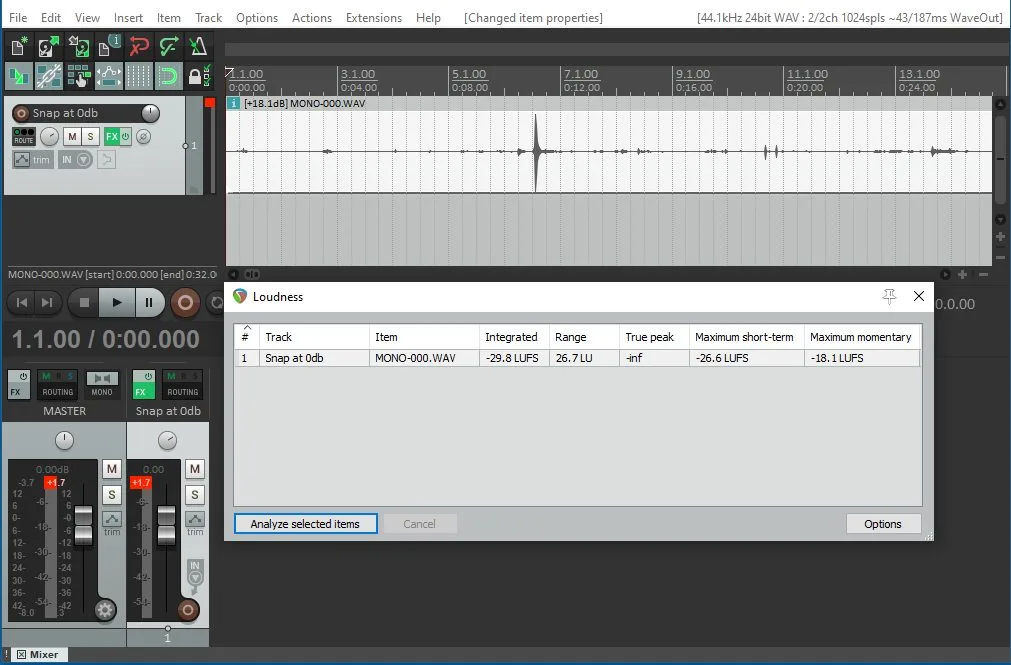Open the Track menu
The height and width of the screenshot is (665, 1011).
click(x=208, y=18)
